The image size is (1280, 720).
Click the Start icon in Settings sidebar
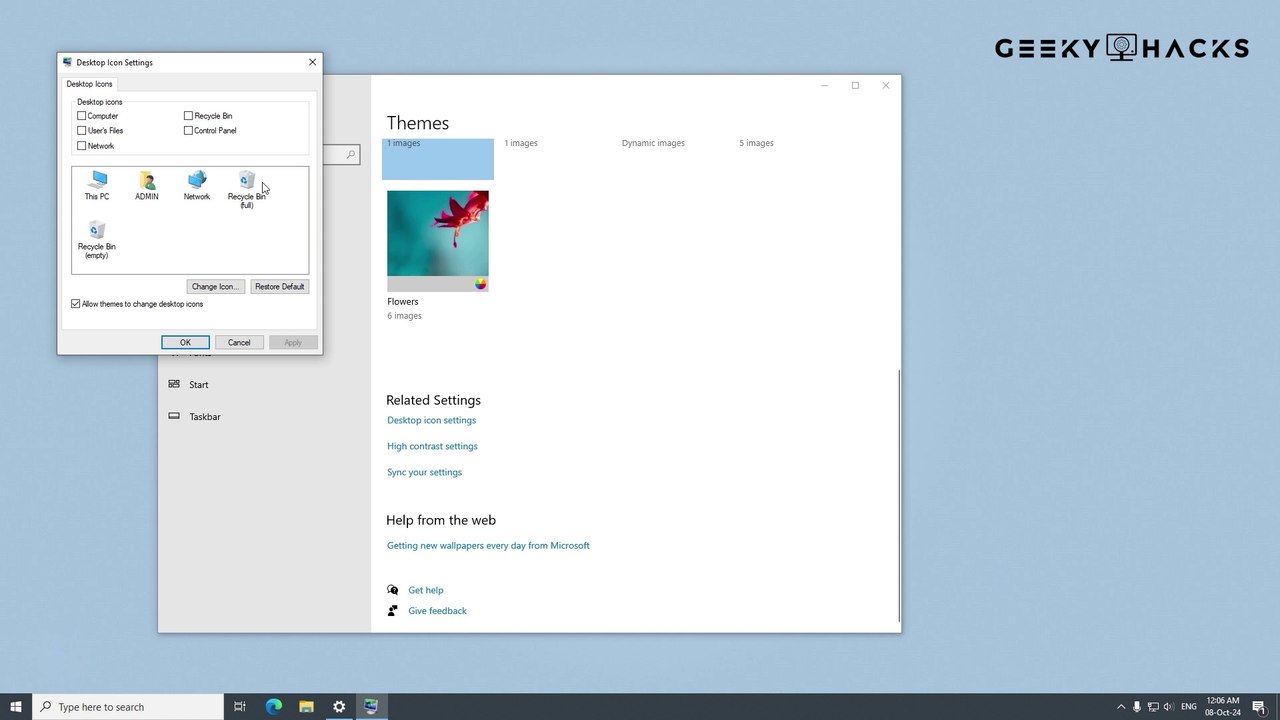coord(174,384)
